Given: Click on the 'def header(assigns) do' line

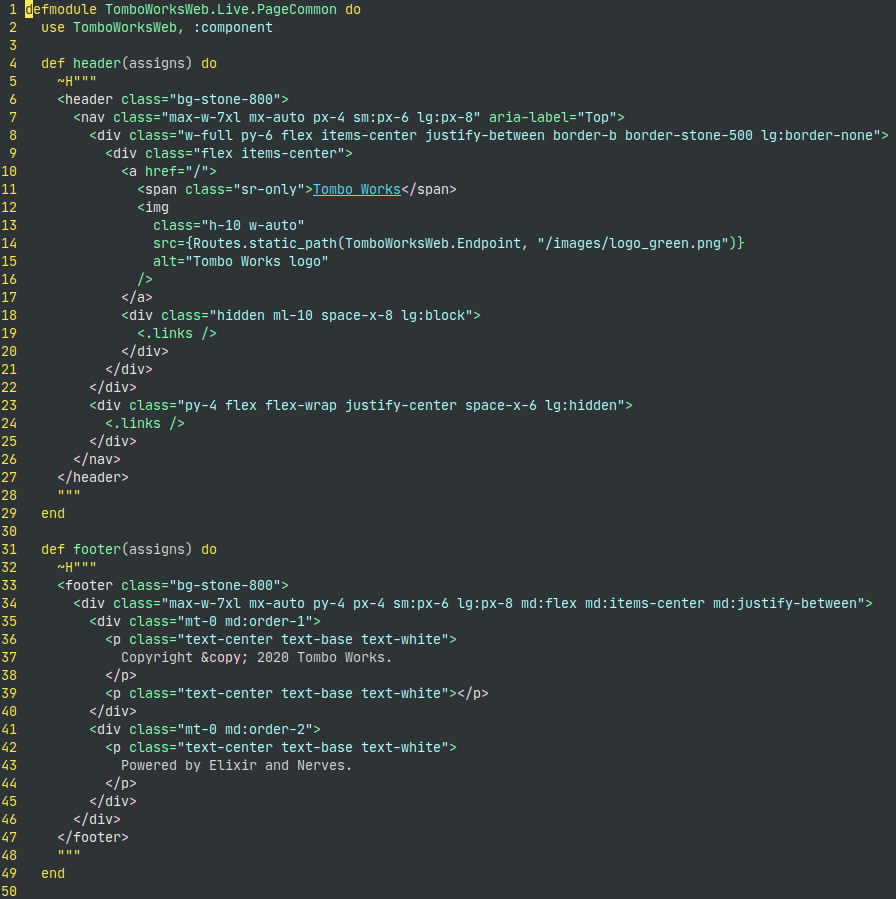Looking at the screenshot, I should tap(129, 63).
